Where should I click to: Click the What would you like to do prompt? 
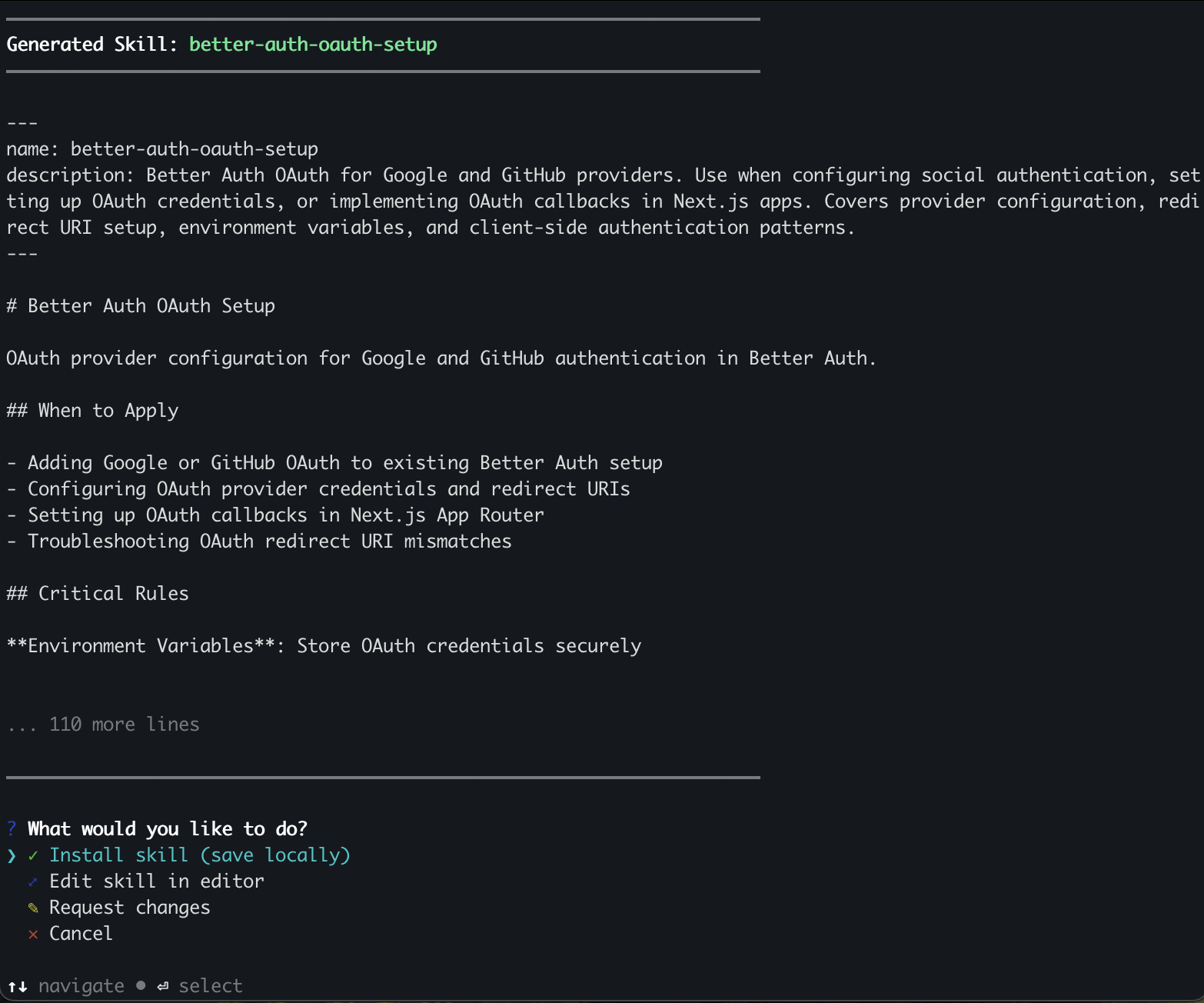click(167, 828)
